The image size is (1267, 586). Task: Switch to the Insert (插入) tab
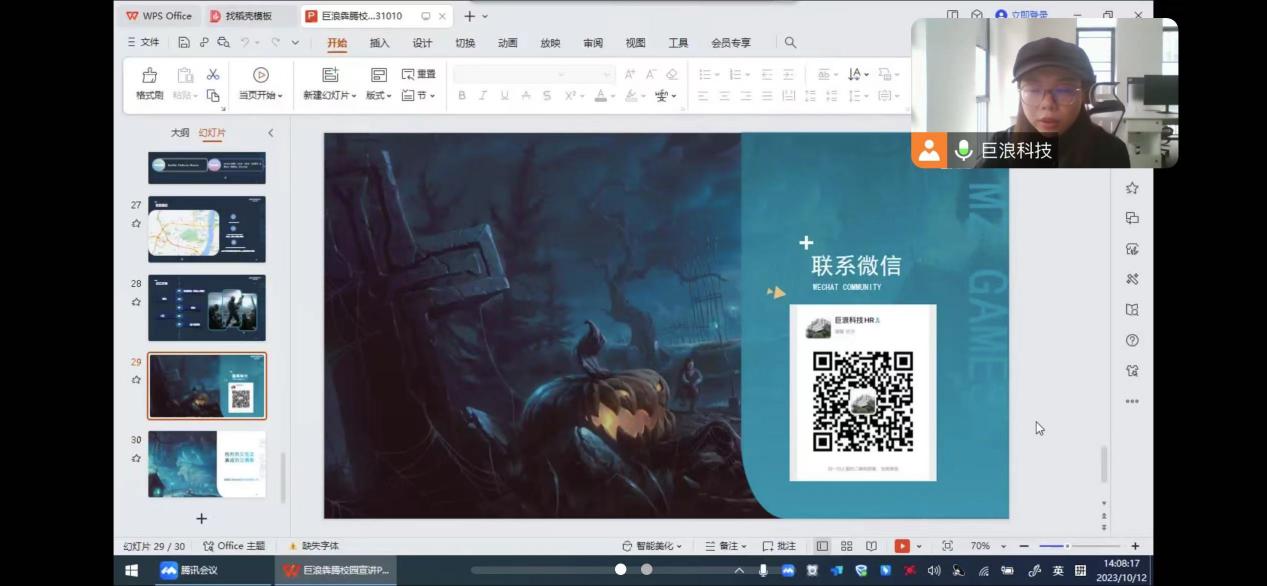point(379,43)
